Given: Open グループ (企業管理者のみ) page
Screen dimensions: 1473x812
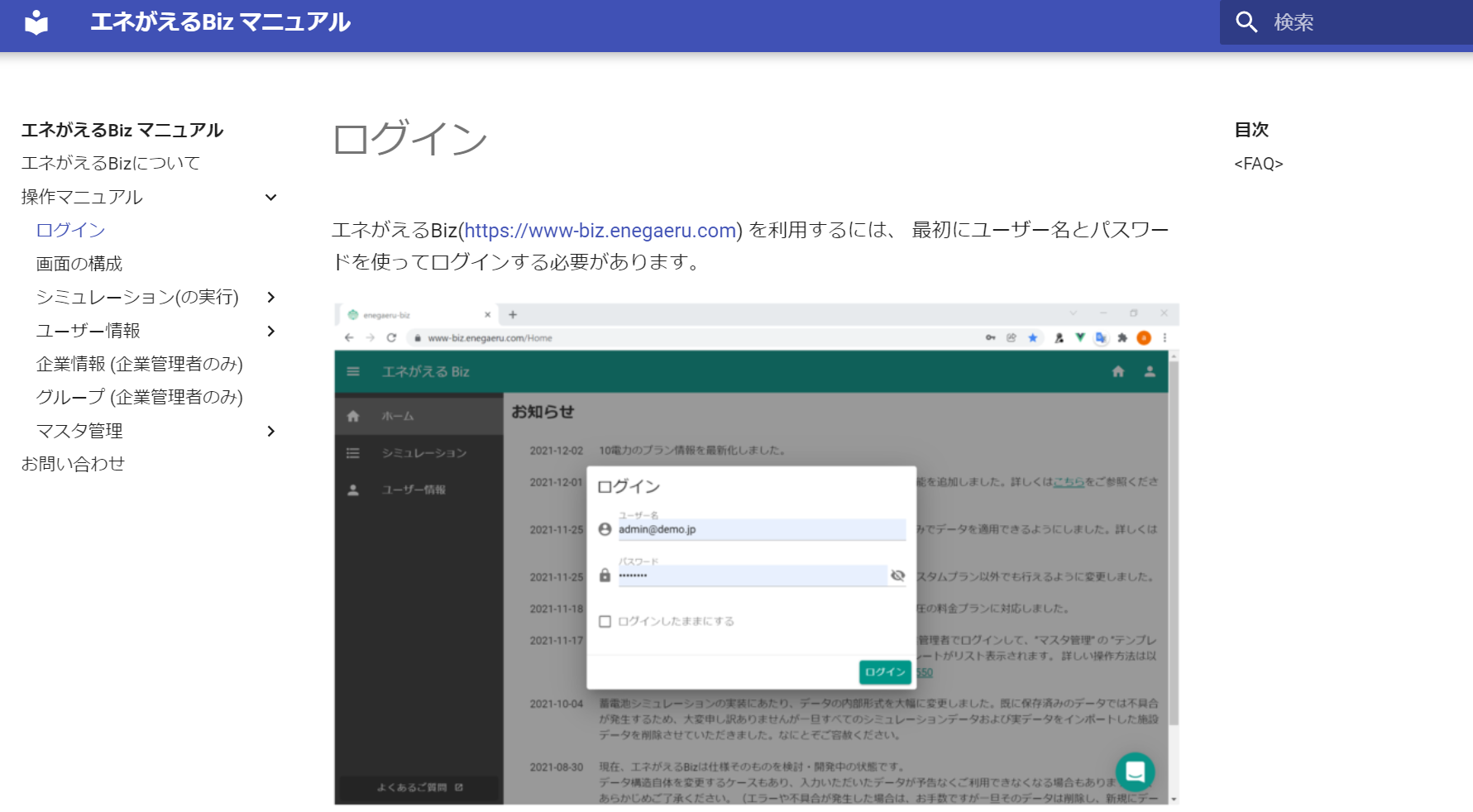Looking at the screenshot, I should [x=140, y=397].
